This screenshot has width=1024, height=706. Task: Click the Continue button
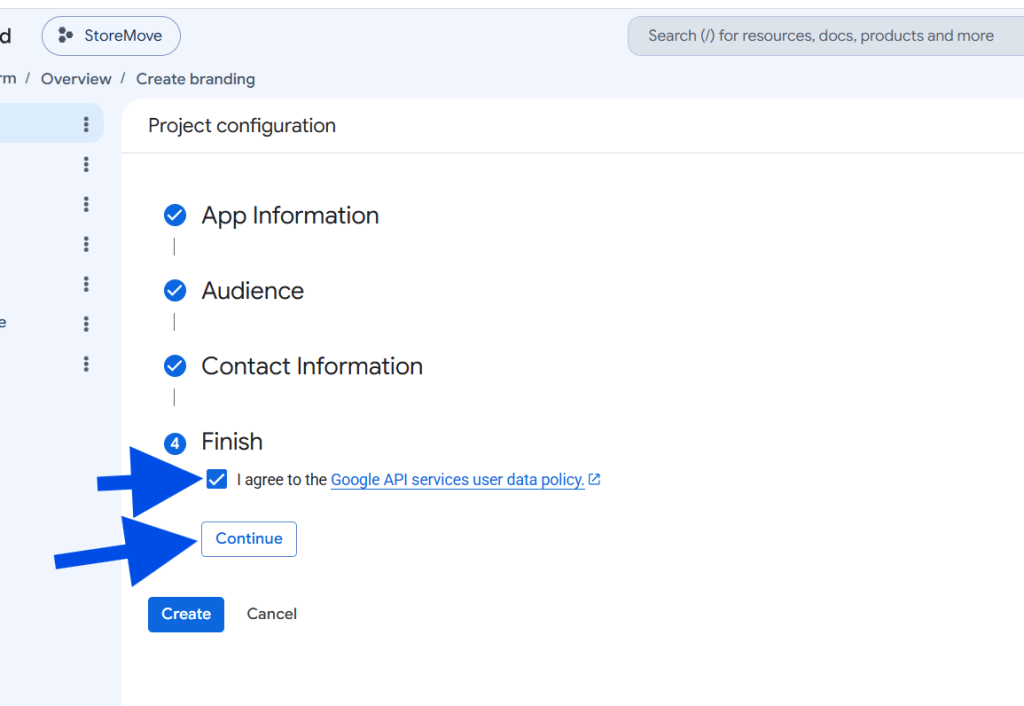[249, 539]
